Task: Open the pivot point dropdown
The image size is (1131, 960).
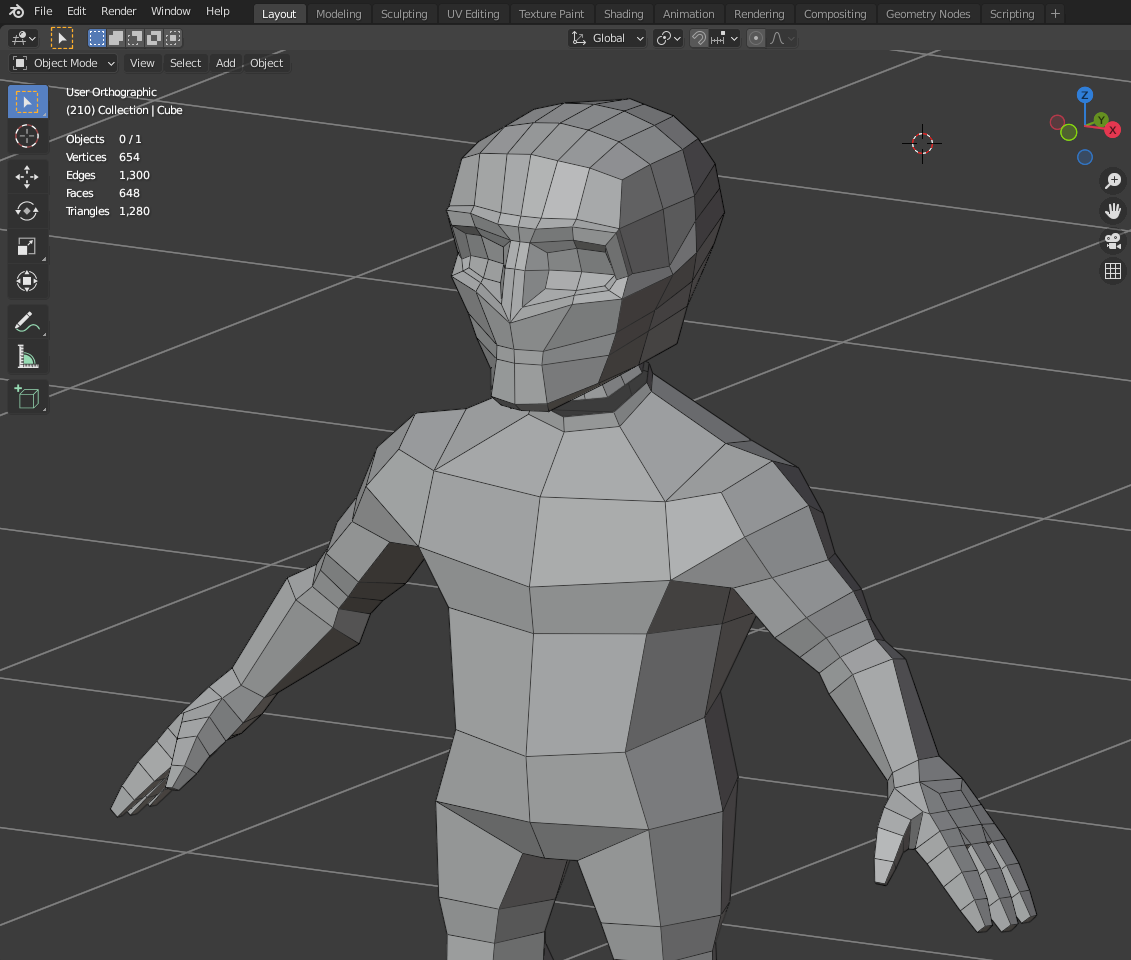Action: pyautogui.click(x=668, y=38)
